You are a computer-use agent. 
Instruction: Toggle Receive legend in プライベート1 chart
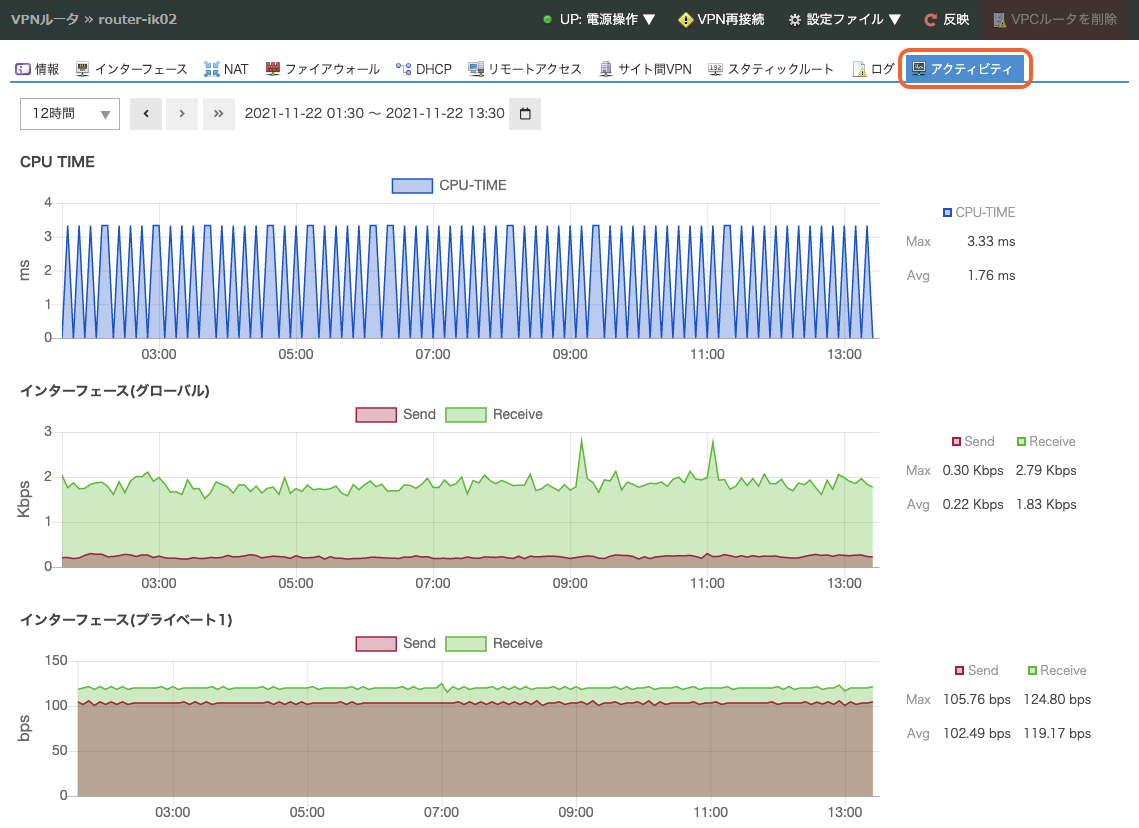click(494, 643)
